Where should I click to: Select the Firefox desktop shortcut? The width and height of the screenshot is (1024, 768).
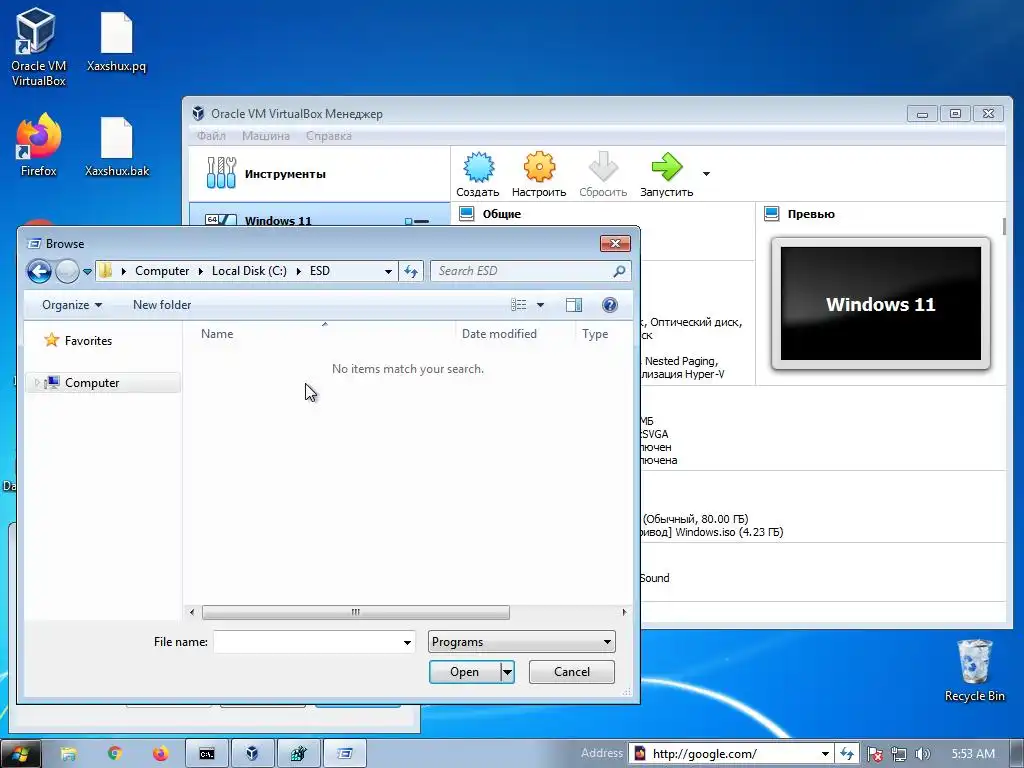(38, 145)
